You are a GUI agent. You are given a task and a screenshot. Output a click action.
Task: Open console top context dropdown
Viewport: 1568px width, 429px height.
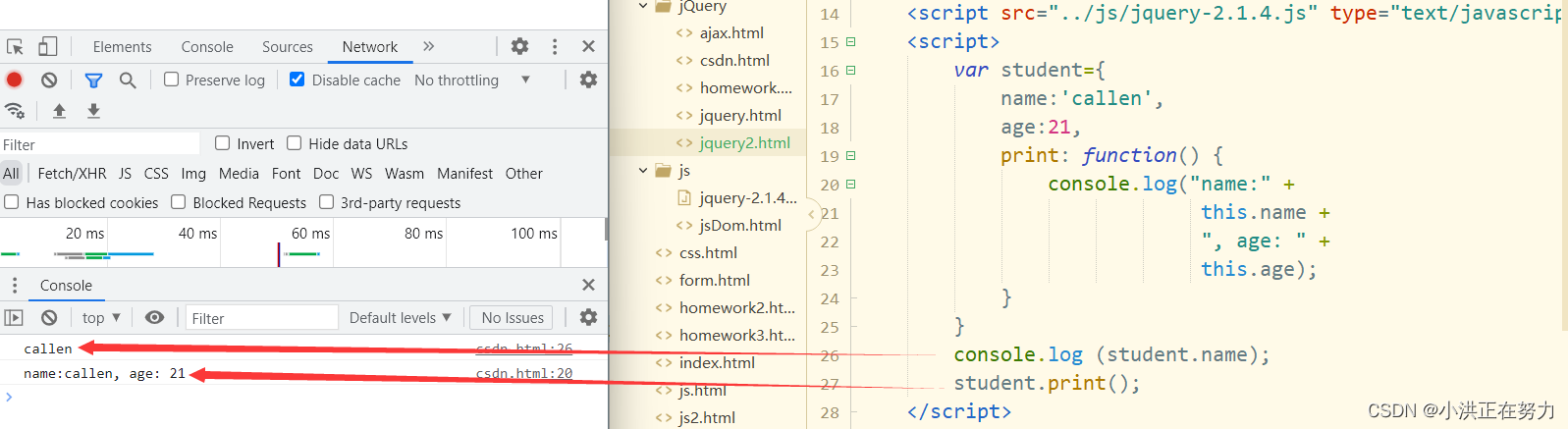[100, 317]
